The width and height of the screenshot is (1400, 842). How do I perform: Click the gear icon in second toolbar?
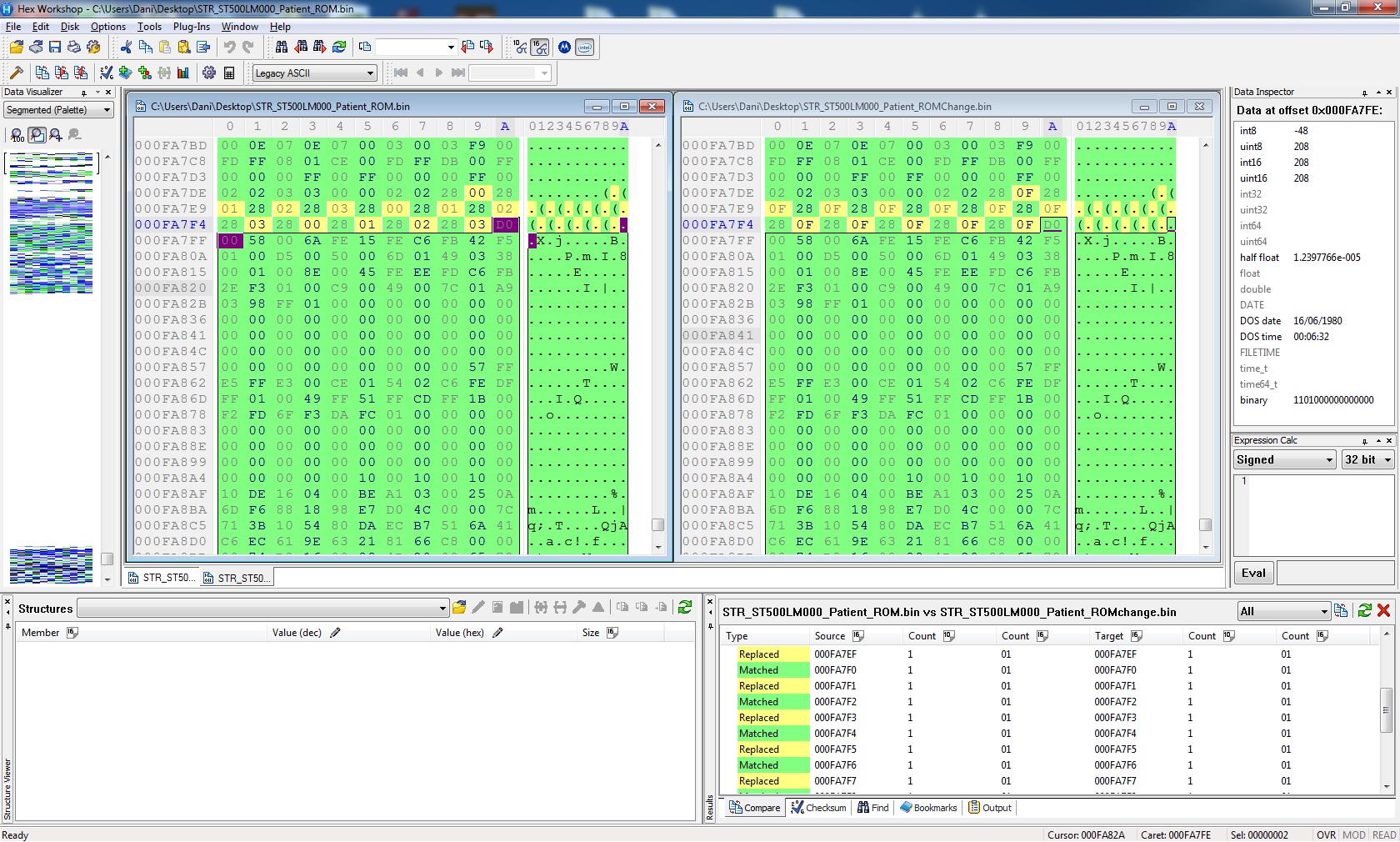pos(209,73)
